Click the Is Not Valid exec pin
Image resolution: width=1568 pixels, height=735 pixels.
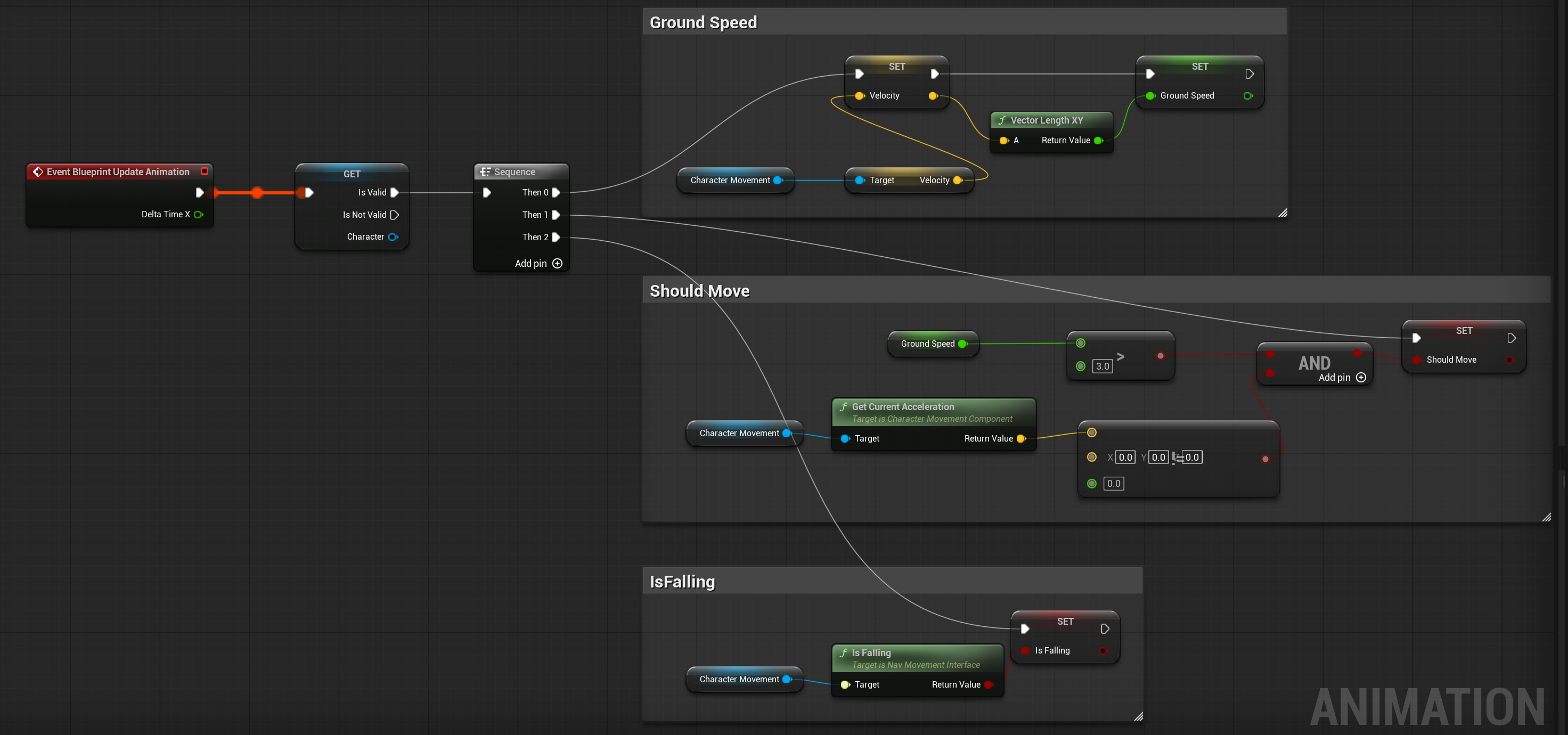(x=394, y=215)
